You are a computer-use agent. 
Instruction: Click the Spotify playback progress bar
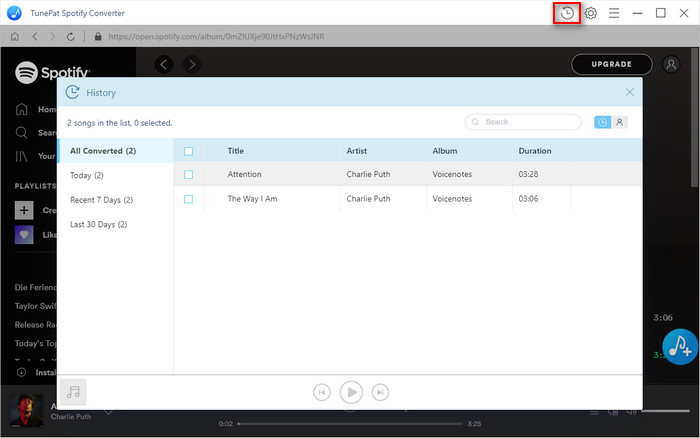350,423
